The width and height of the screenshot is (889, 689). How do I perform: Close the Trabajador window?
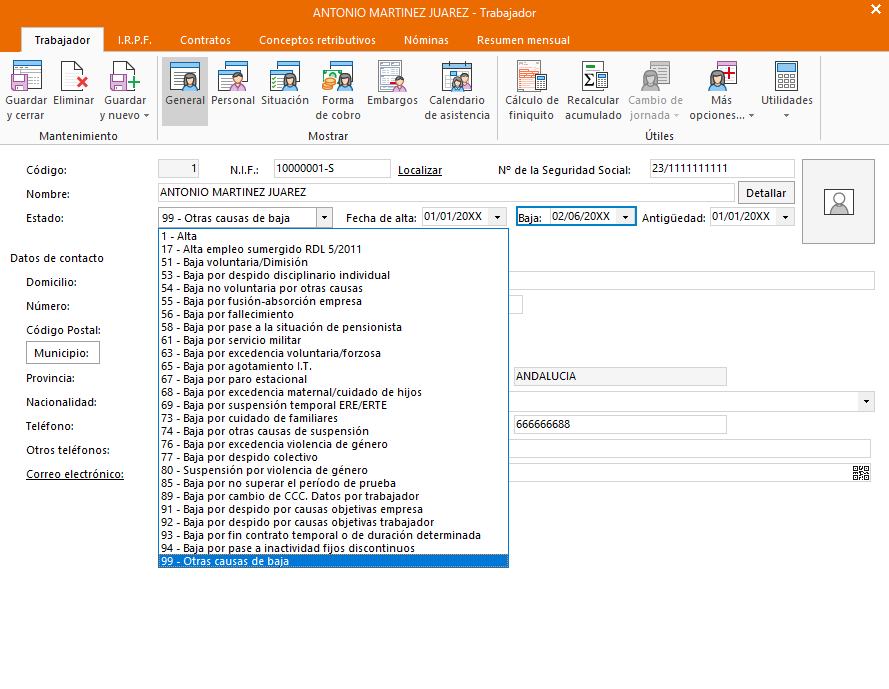coord(875,10)
